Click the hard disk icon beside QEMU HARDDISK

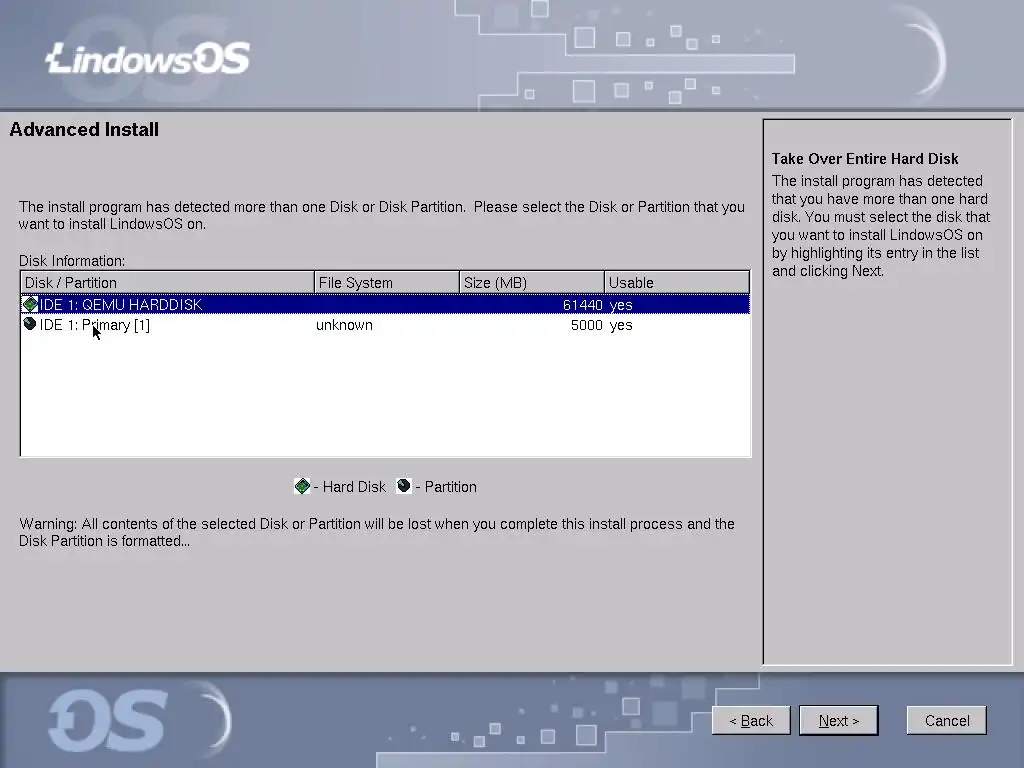30,304
